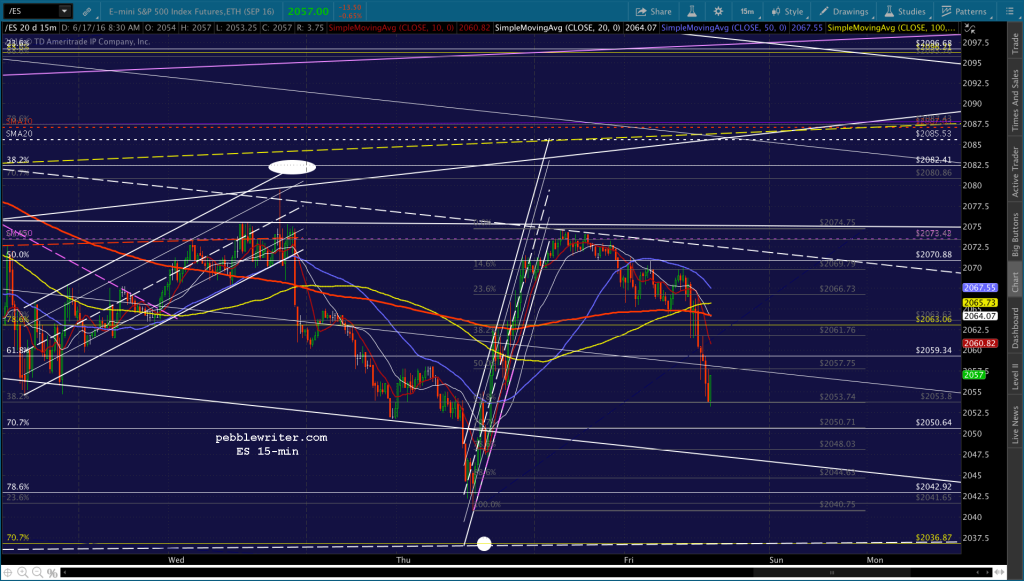The height and width of the screenshot is (581, 1024).
Task: Click SimpleMovingAvg (CLOSE, 100 study label
Action: (891, 28)
